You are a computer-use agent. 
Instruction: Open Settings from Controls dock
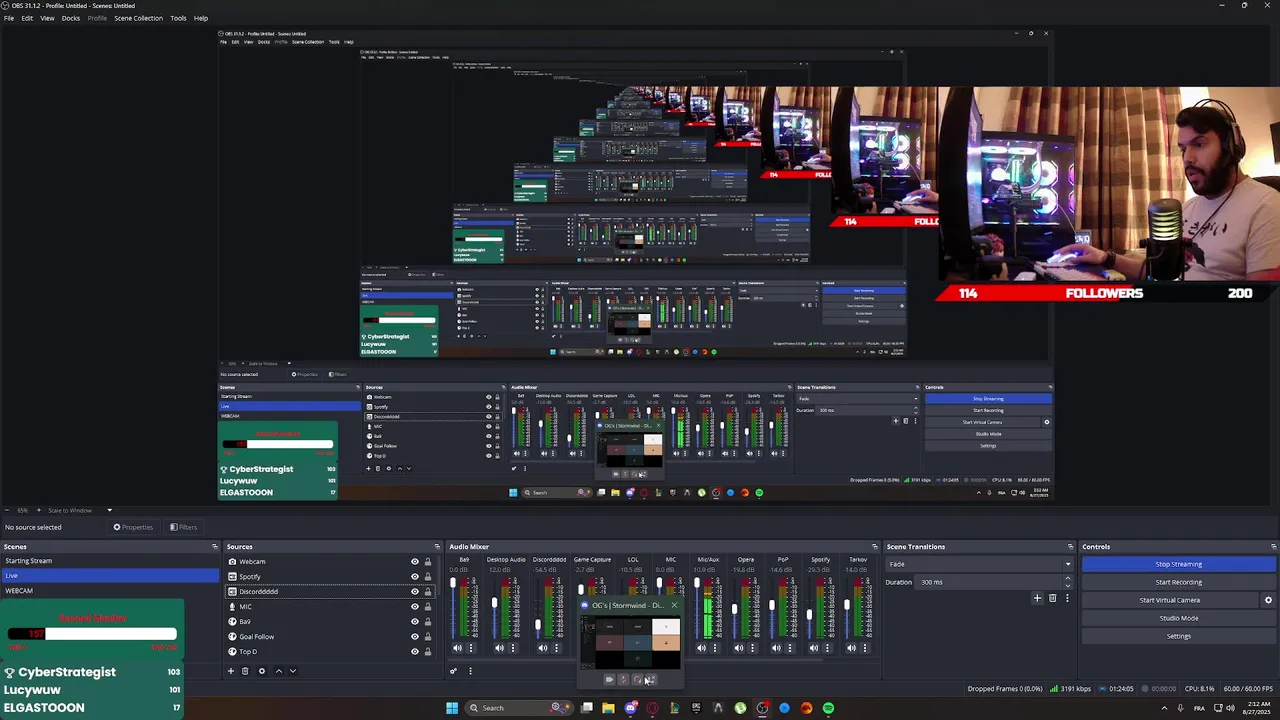(1178, 636)
